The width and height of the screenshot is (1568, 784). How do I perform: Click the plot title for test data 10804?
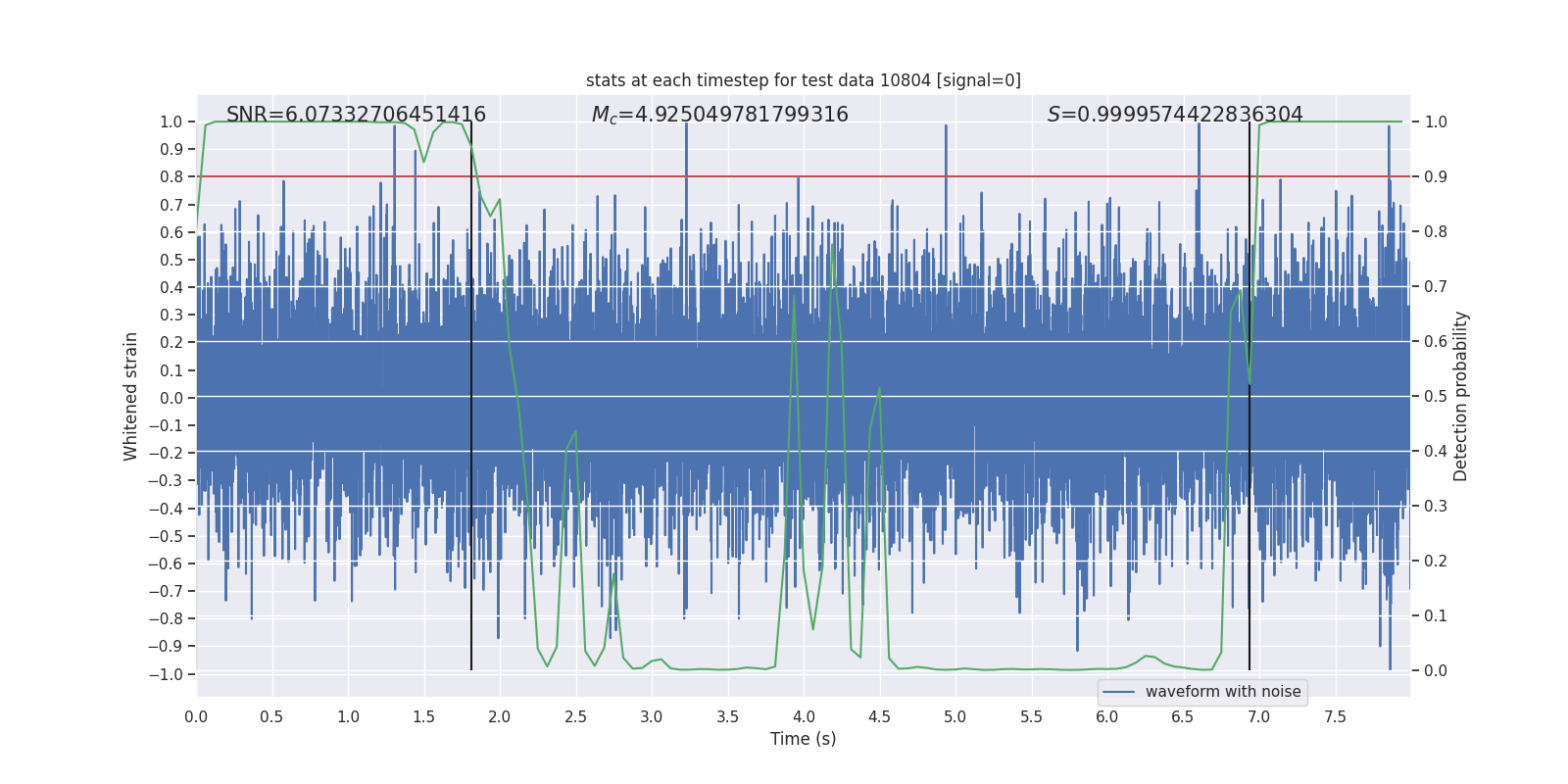coord(804,80)
